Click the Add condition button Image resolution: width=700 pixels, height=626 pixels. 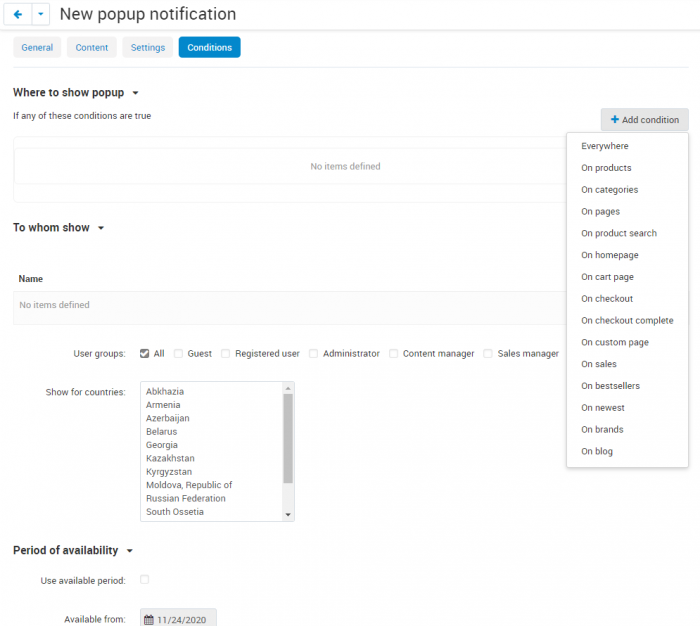[x=644, y=120]
